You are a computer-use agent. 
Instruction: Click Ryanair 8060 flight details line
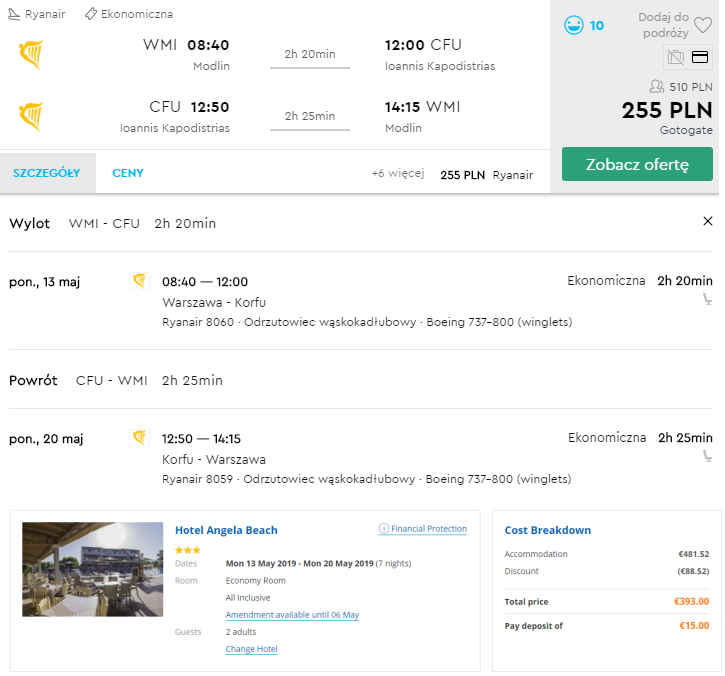[x=367, y=322]
